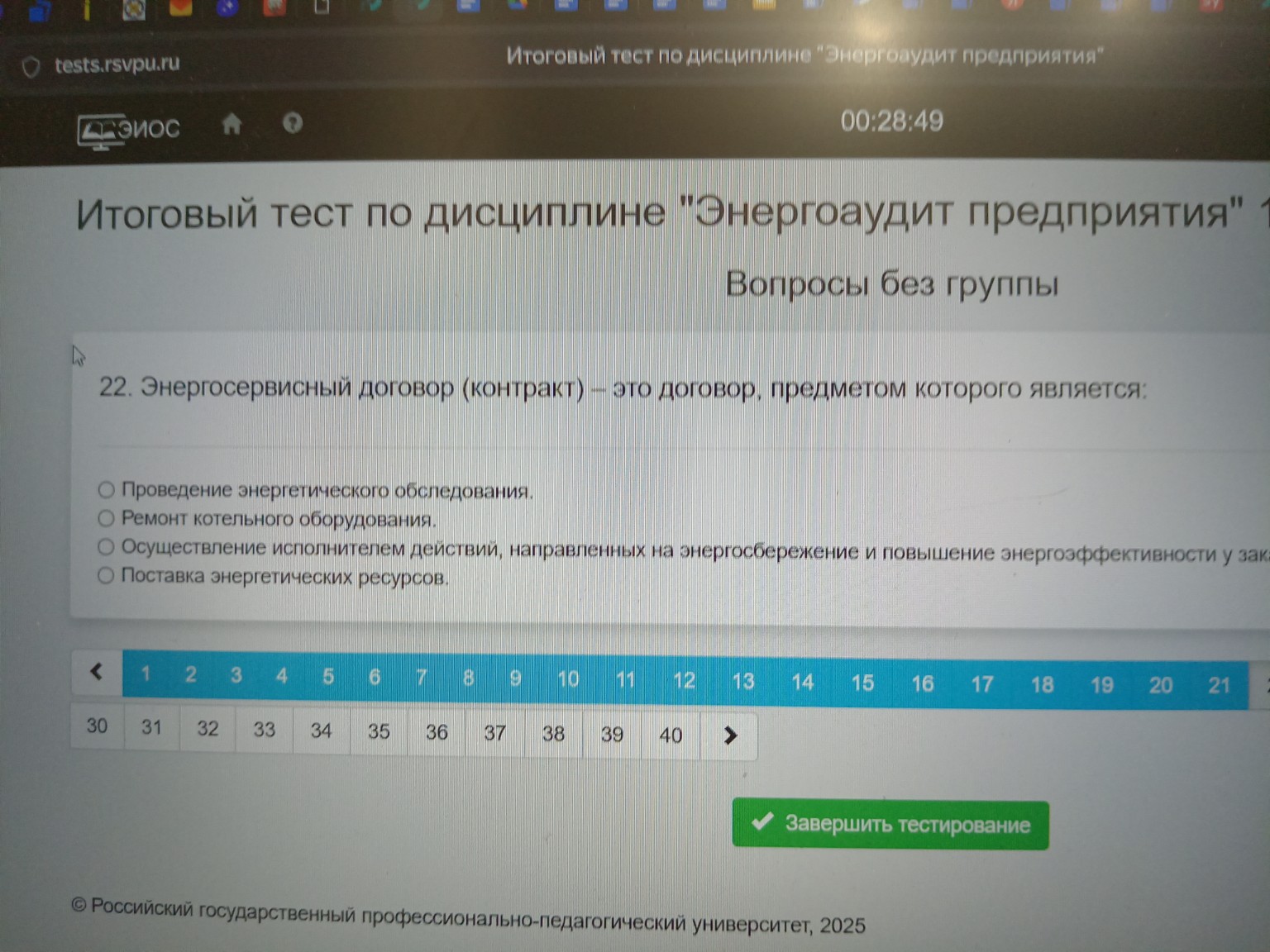Click the right arrow after question 40

click(728, 735)
